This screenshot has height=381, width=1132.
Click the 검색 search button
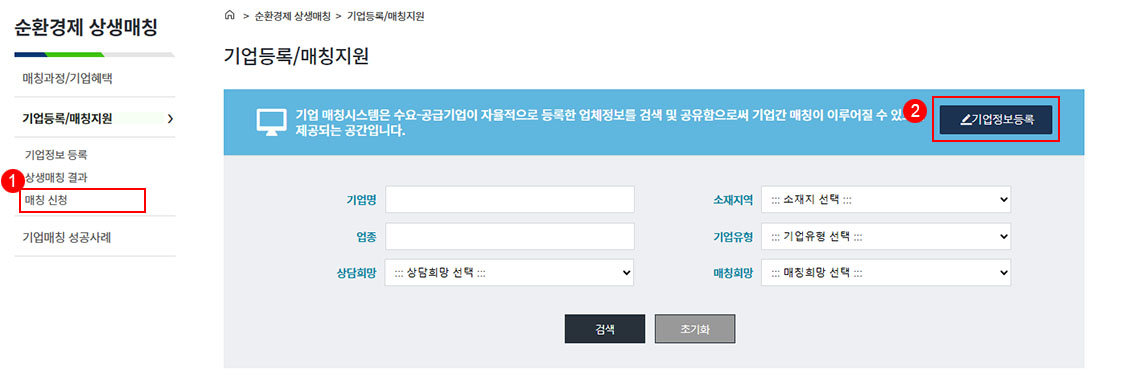pyautogui.click(x=605, y=328)
